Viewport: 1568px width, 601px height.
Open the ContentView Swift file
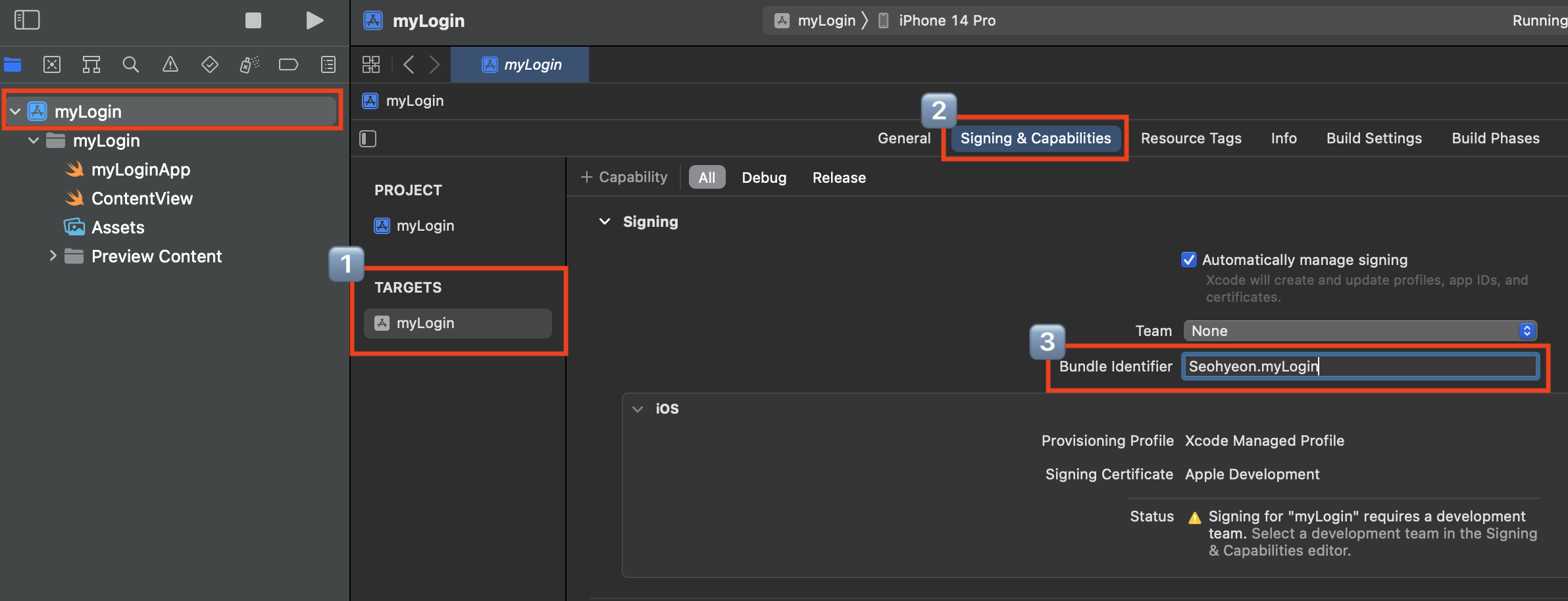click(x=142, y=199)
